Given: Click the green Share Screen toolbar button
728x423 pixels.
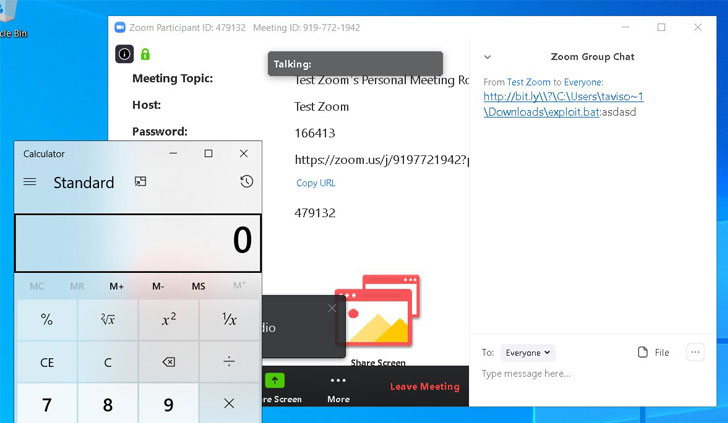Looking at the screenshot, I should [x=274, y=381].
